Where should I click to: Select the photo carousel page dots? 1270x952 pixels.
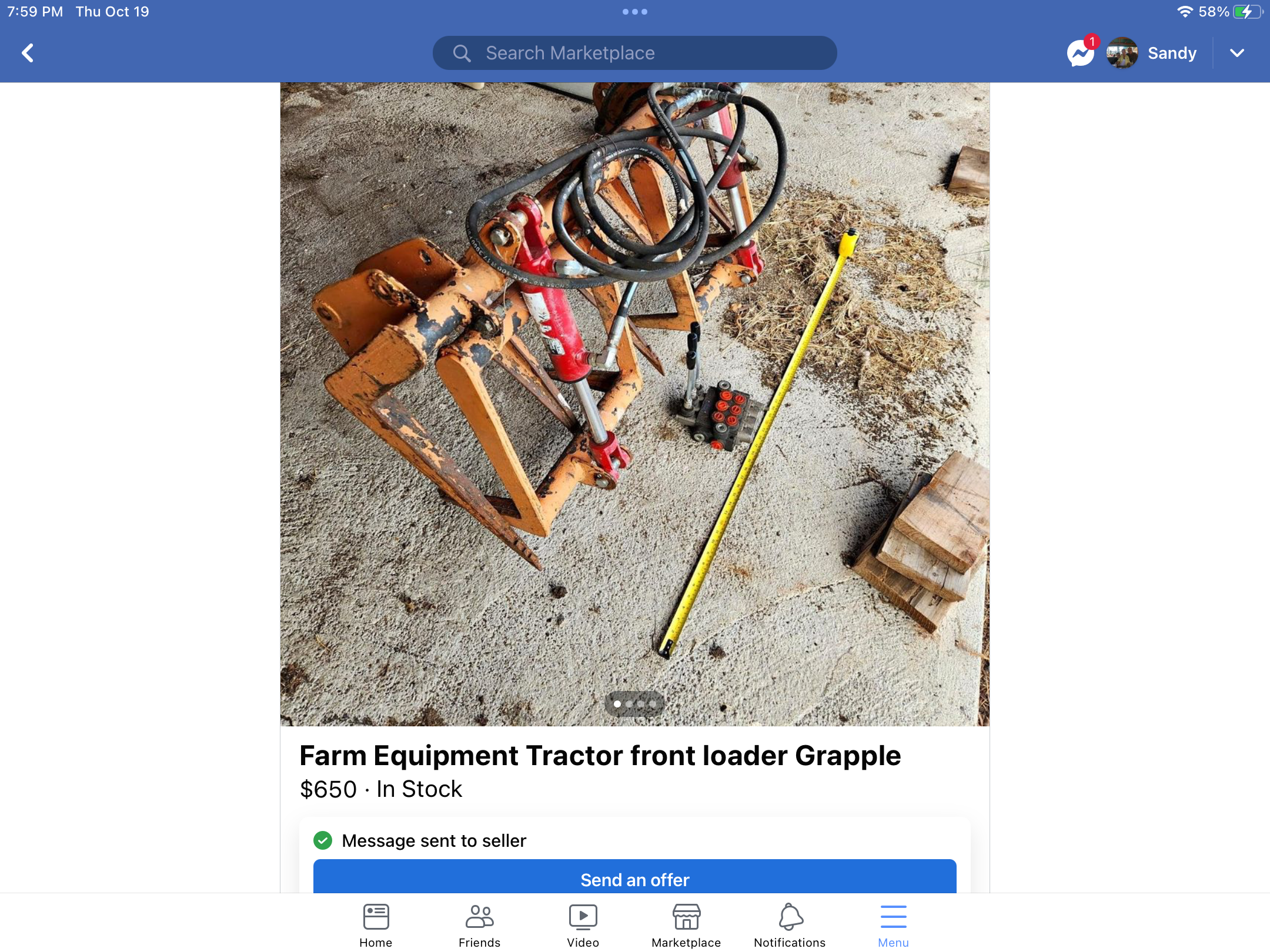point(634,703)
